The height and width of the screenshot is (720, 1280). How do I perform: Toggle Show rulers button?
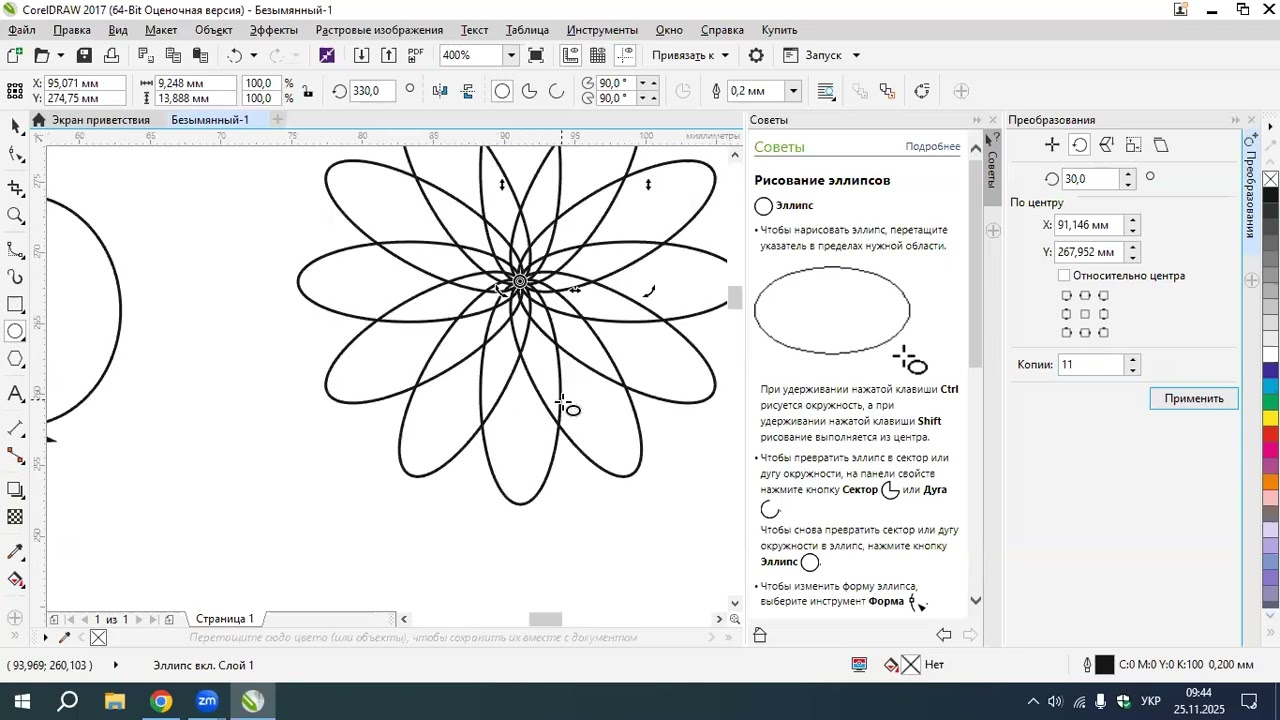click(x=570, y=55)
